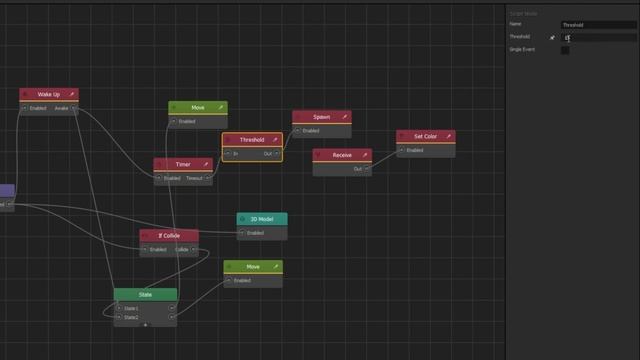
Task: Click Enabled port on Move node below 3D Model
Action: coord(229,280)
